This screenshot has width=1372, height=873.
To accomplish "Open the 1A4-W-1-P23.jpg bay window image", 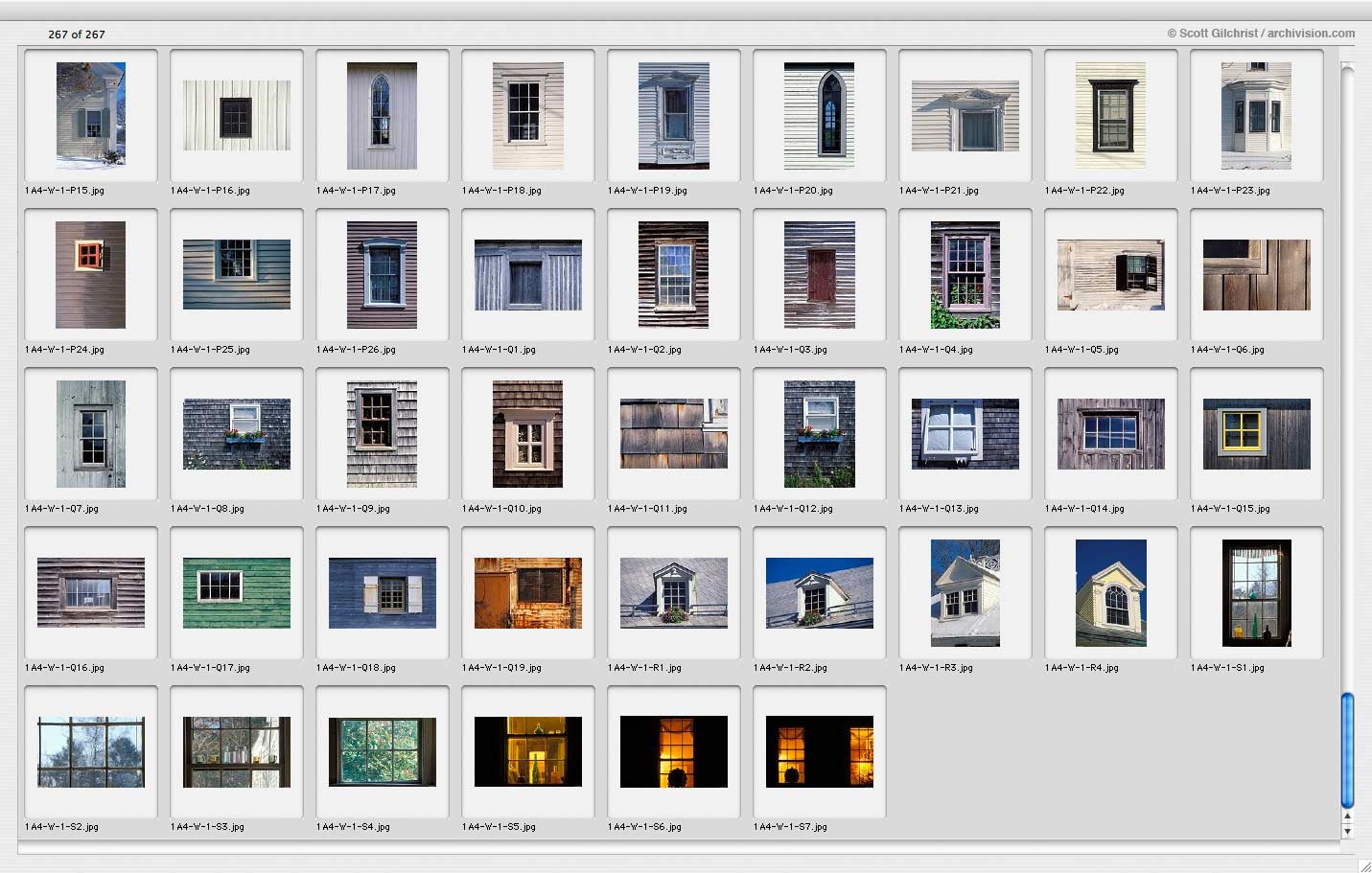I will click(x=1257, y=115).
